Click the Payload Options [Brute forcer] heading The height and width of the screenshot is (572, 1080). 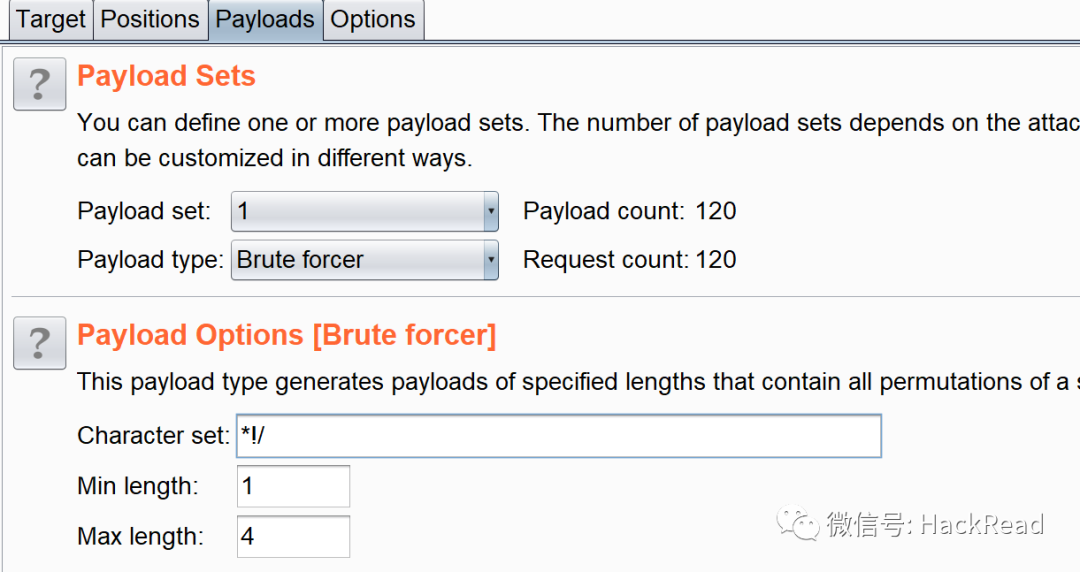point(286,335)
